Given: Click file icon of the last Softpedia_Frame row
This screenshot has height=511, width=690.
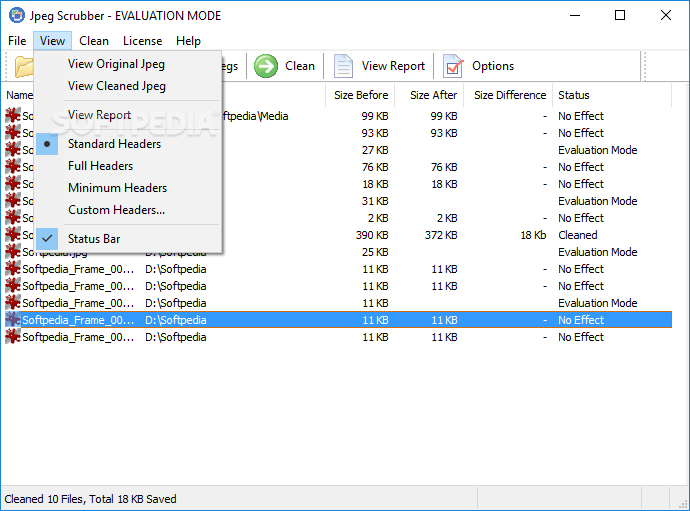Looking at the screenshot, I should pos(13,337).
